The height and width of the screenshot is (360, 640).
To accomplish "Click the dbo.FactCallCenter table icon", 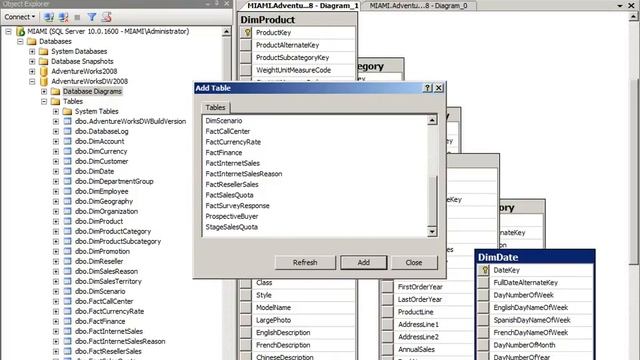I will pyautogui.click(x=67, y=301).
